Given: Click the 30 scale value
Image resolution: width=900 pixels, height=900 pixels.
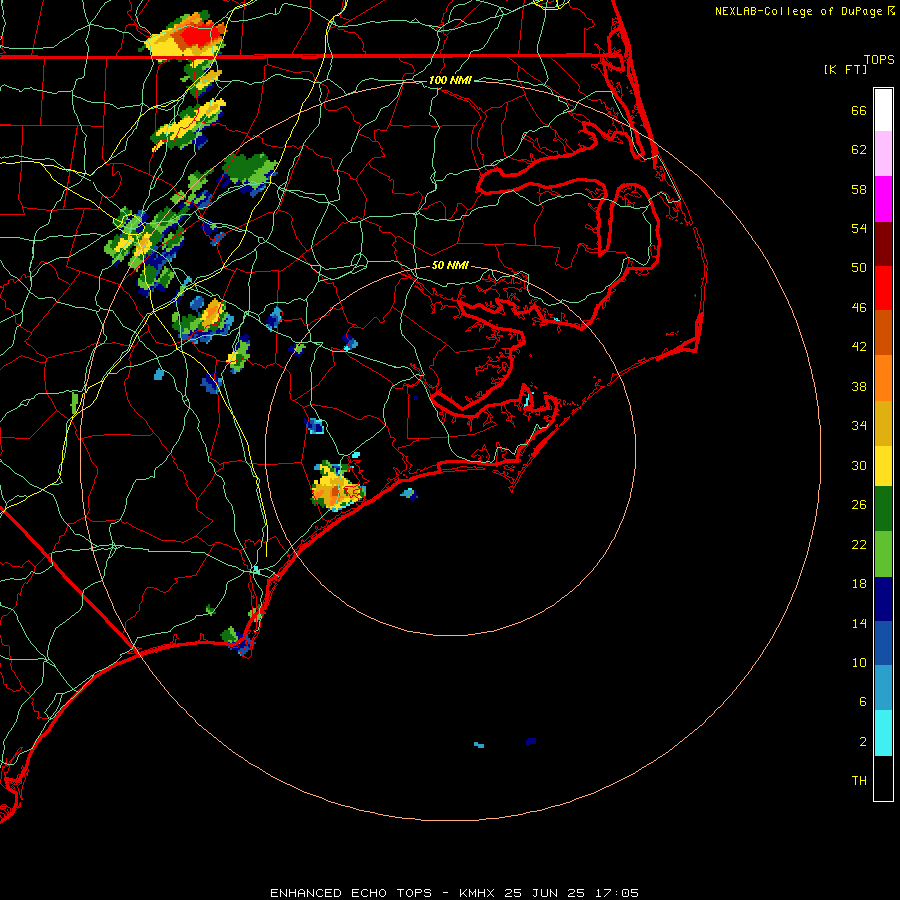Looking at the screenshot, I should [x=859, y=465].
